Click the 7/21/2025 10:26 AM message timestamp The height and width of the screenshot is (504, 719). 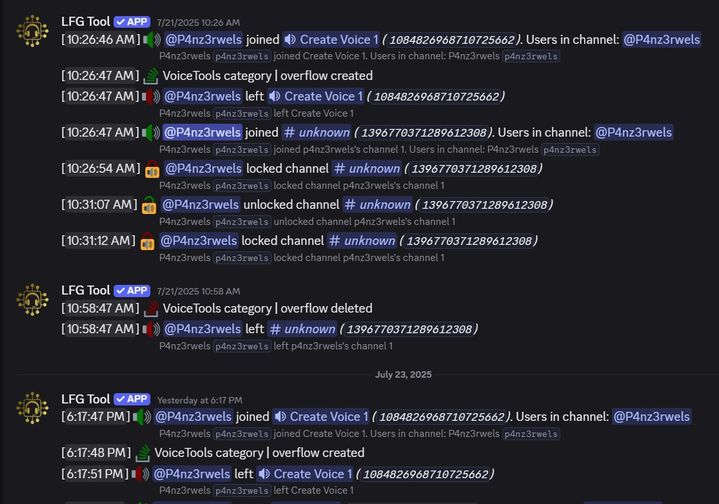[x=198, y=22]
